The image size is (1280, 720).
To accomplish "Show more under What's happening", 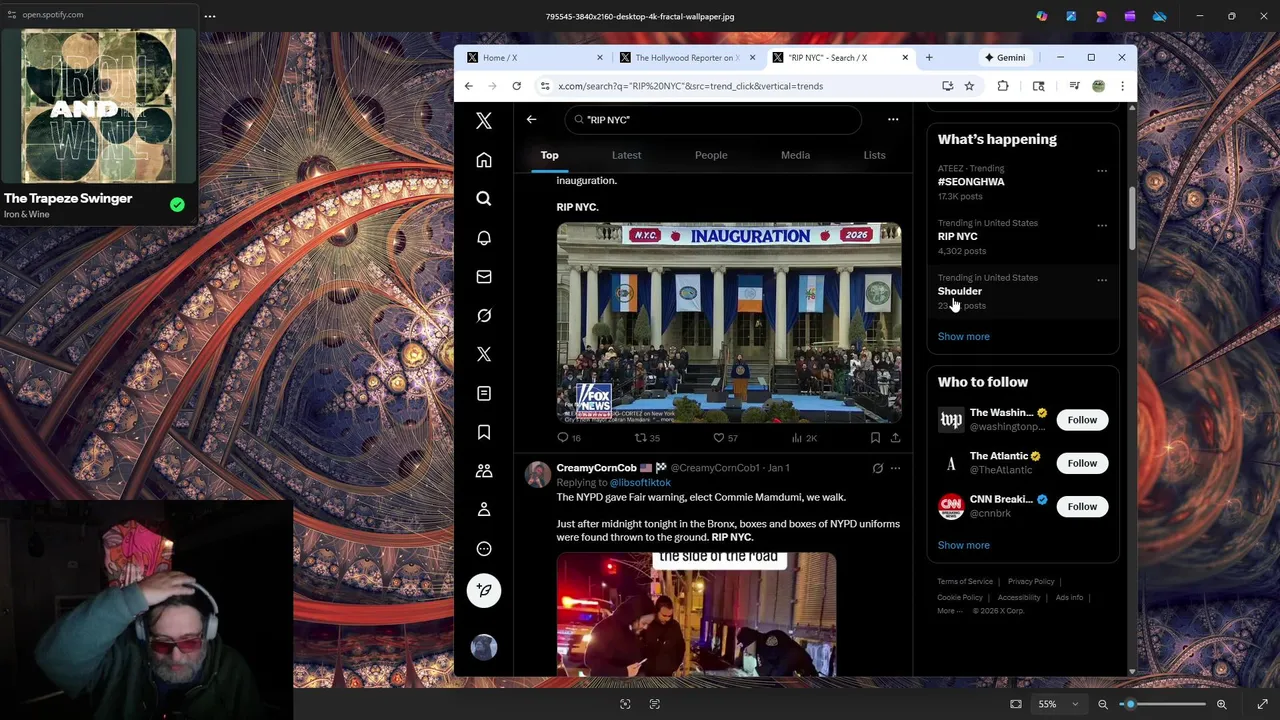I will pos(963,337).
